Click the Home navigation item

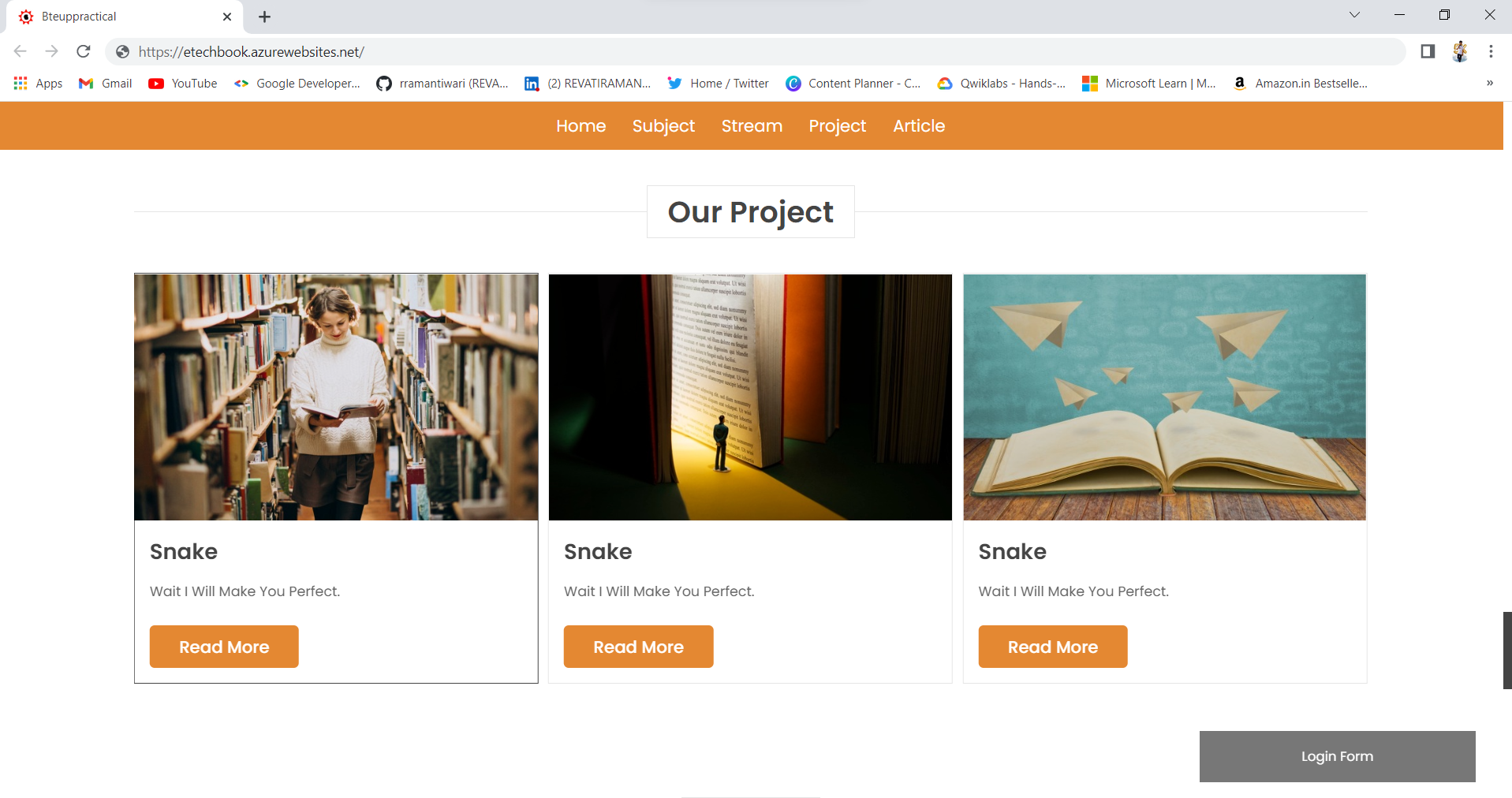(x=581, y=126)
